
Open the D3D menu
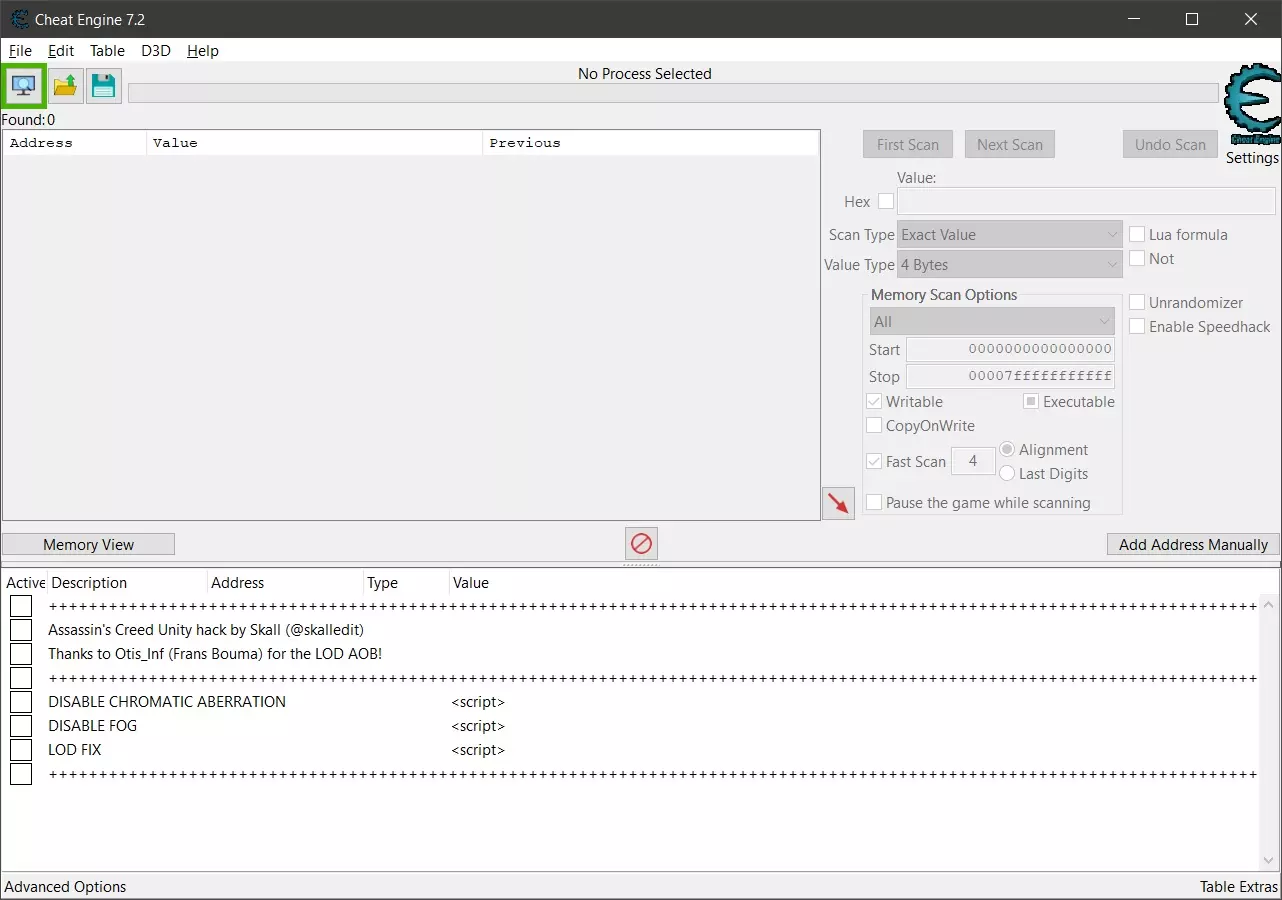tap(155, 51)
